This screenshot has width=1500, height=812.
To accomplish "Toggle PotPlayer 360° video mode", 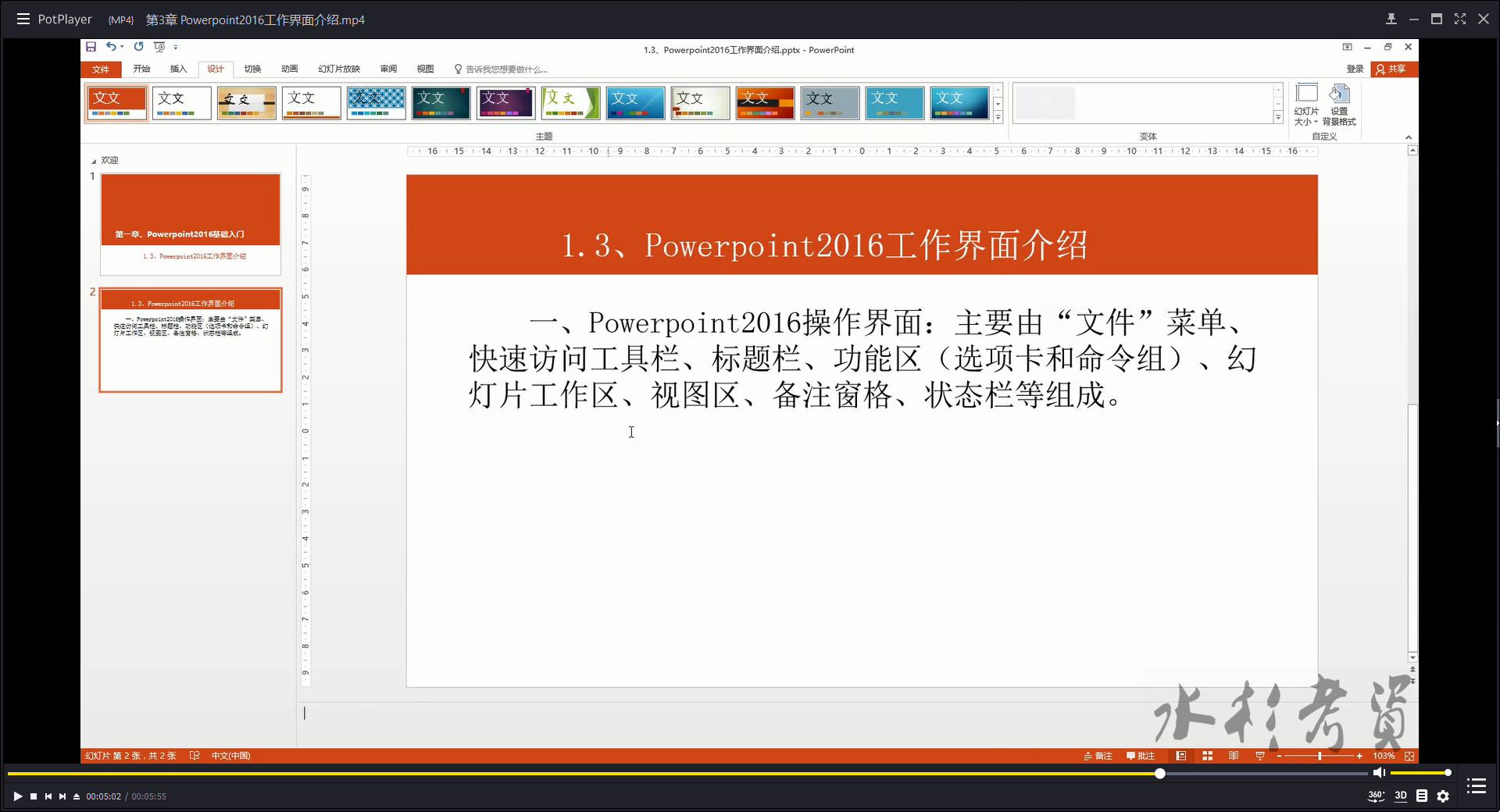I will pyautogui.click(x=1376, y=796).
